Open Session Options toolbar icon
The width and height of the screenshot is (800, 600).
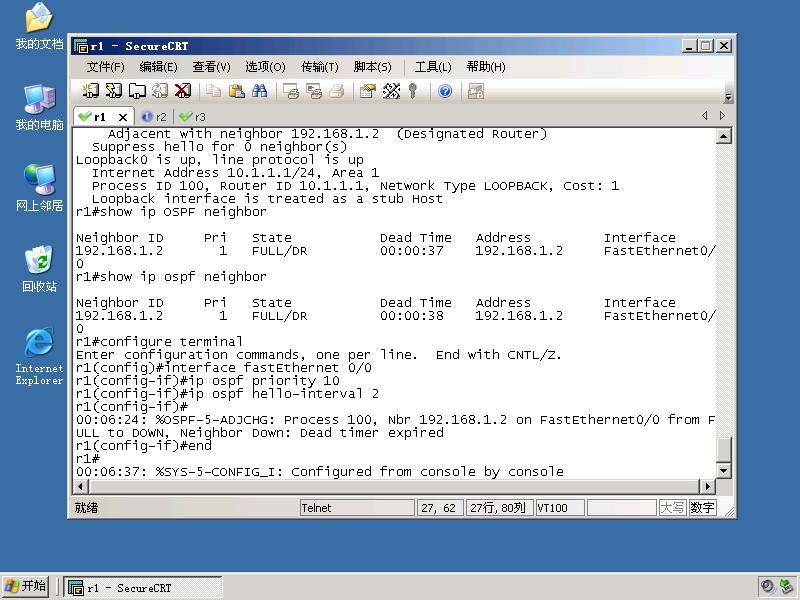(367, 91)
